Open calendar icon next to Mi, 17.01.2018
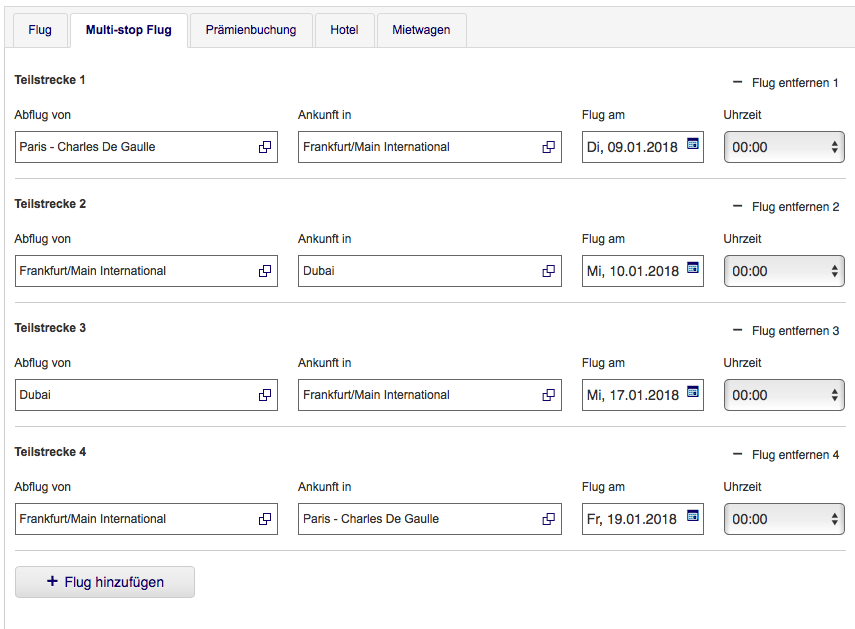Viewport: 855px width, 629px height. coord(693,393)
